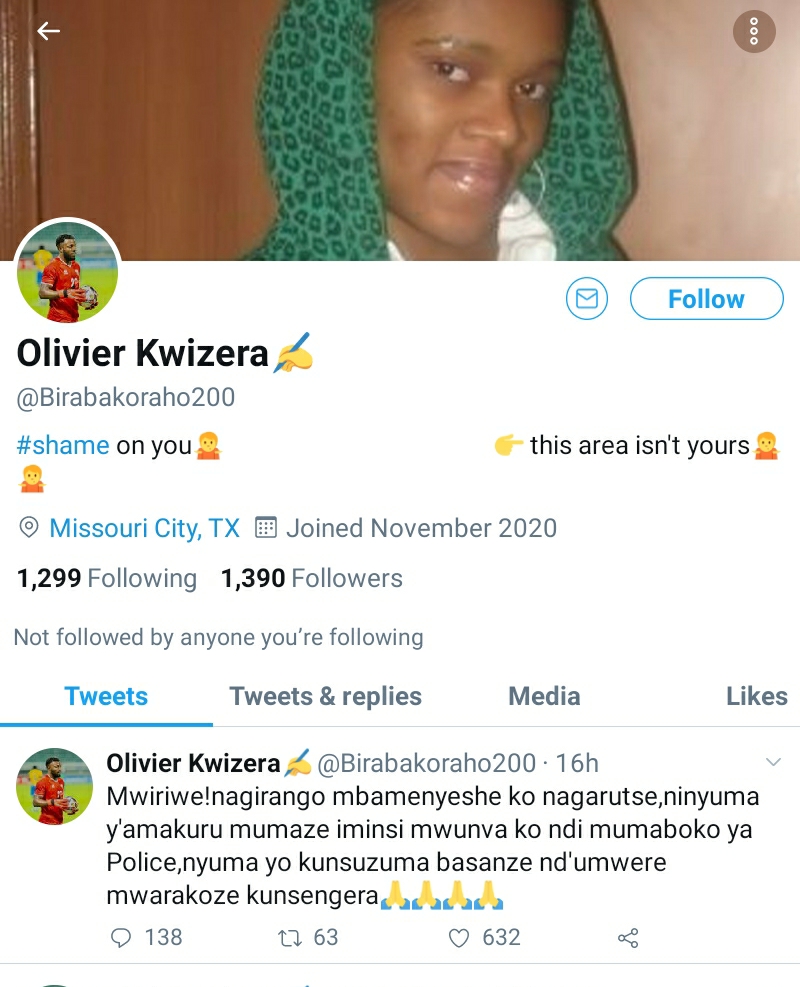The height and width of the screenshot is (987, 800).
Task: Expand the tweet options chevron
Action: coord(773,763)
